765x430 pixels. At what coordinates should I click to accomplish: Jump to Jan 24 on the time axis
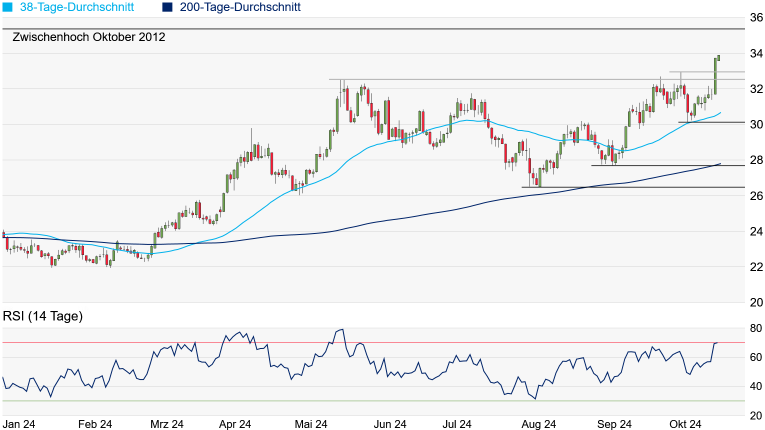(21, 423)
